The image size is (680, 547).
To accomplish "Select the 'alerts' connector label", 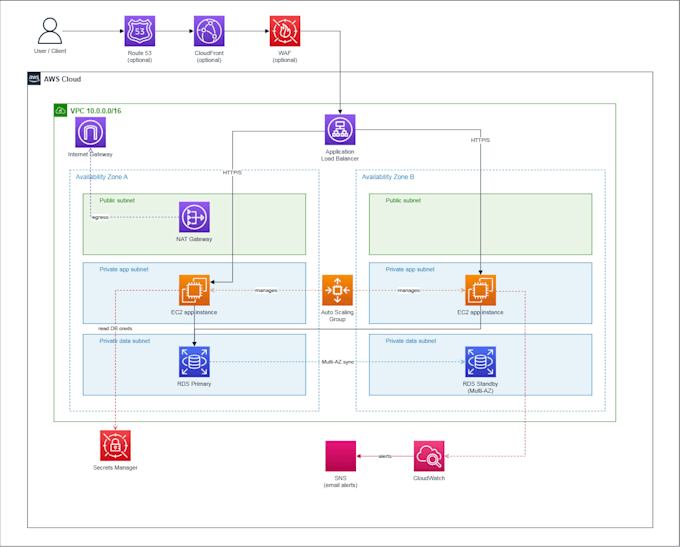I will 385,456.
